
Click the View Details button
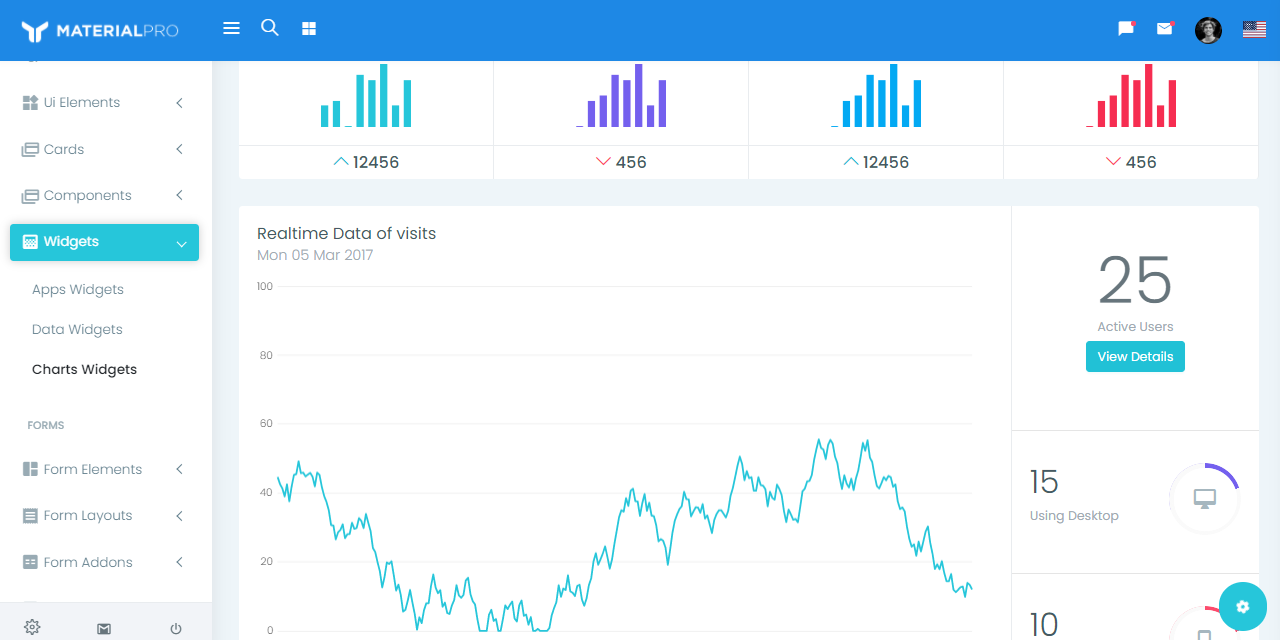tap(1135, 357)
